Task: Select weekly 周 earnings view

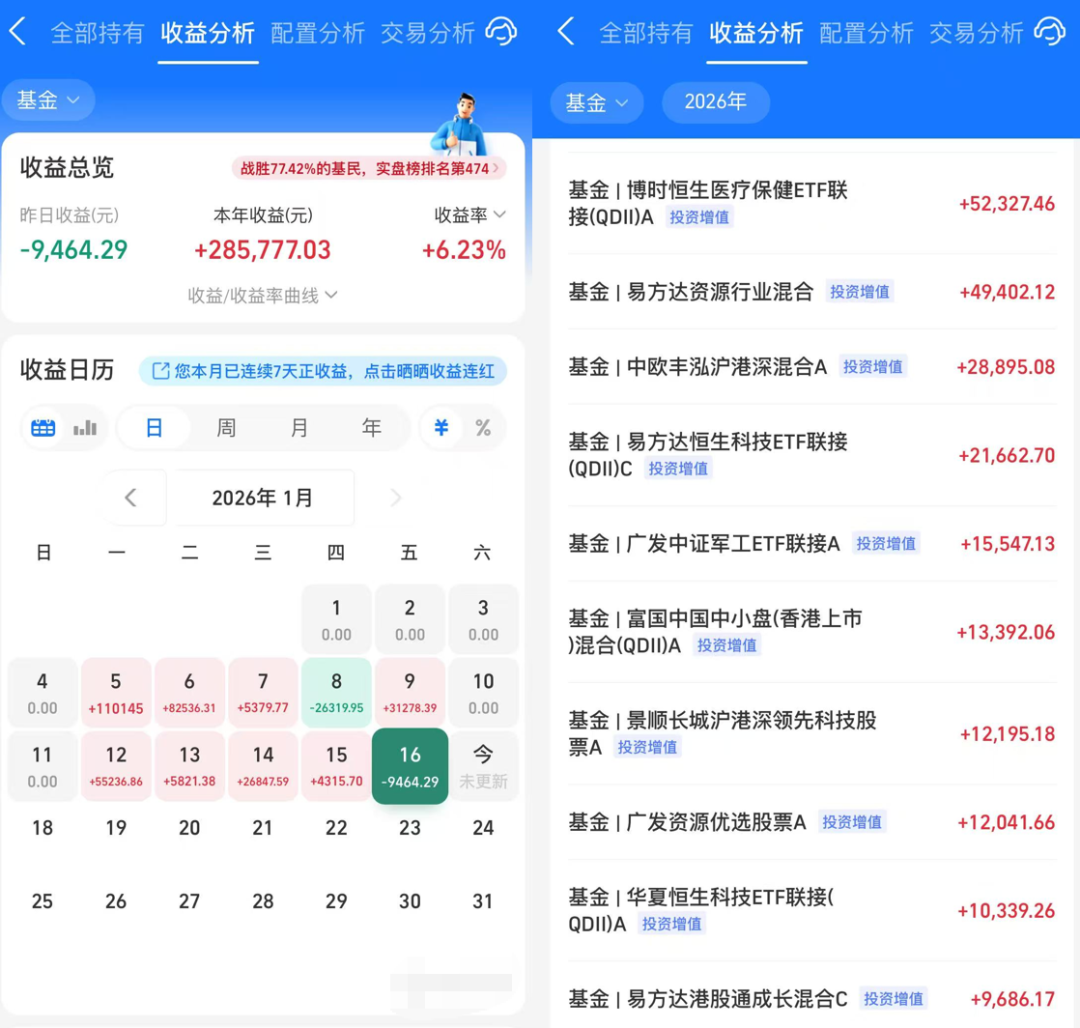Action: tap(226, 428)
